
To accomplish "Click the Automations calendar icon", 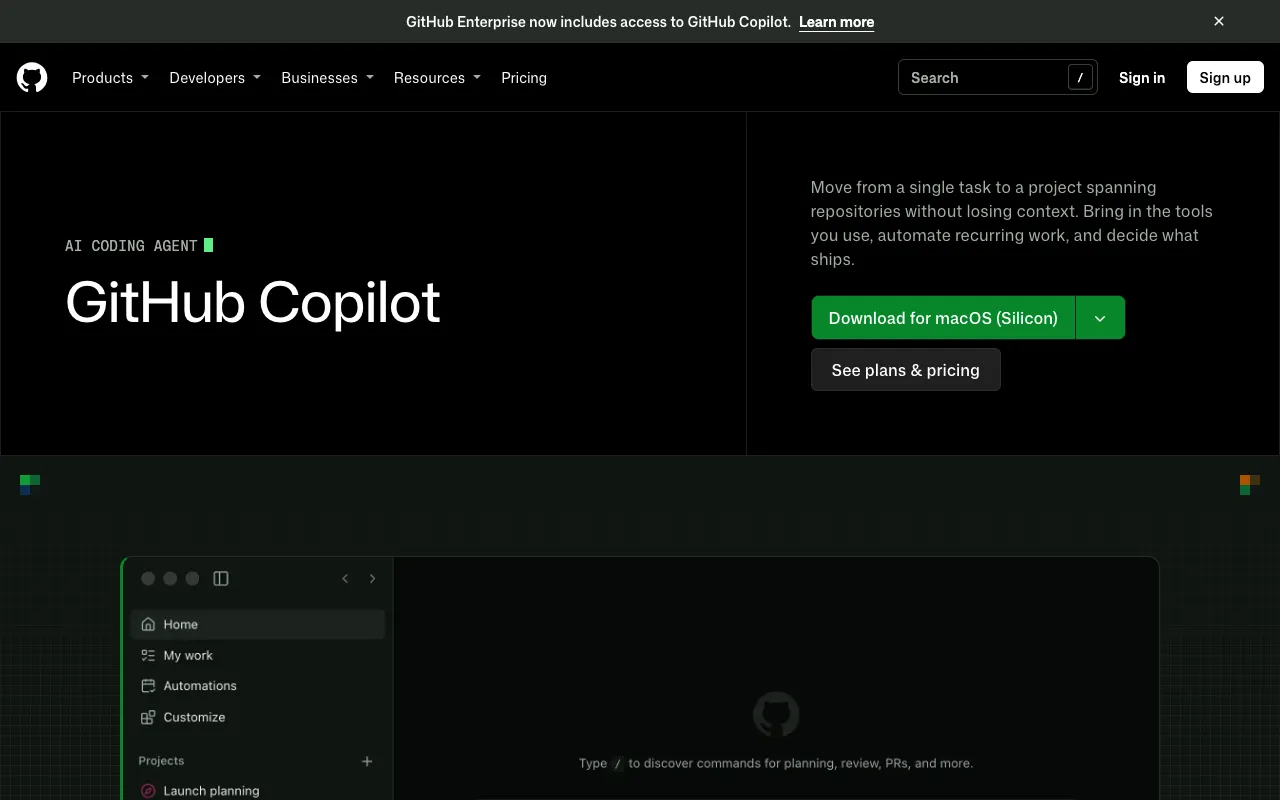I will coord(148,686).
